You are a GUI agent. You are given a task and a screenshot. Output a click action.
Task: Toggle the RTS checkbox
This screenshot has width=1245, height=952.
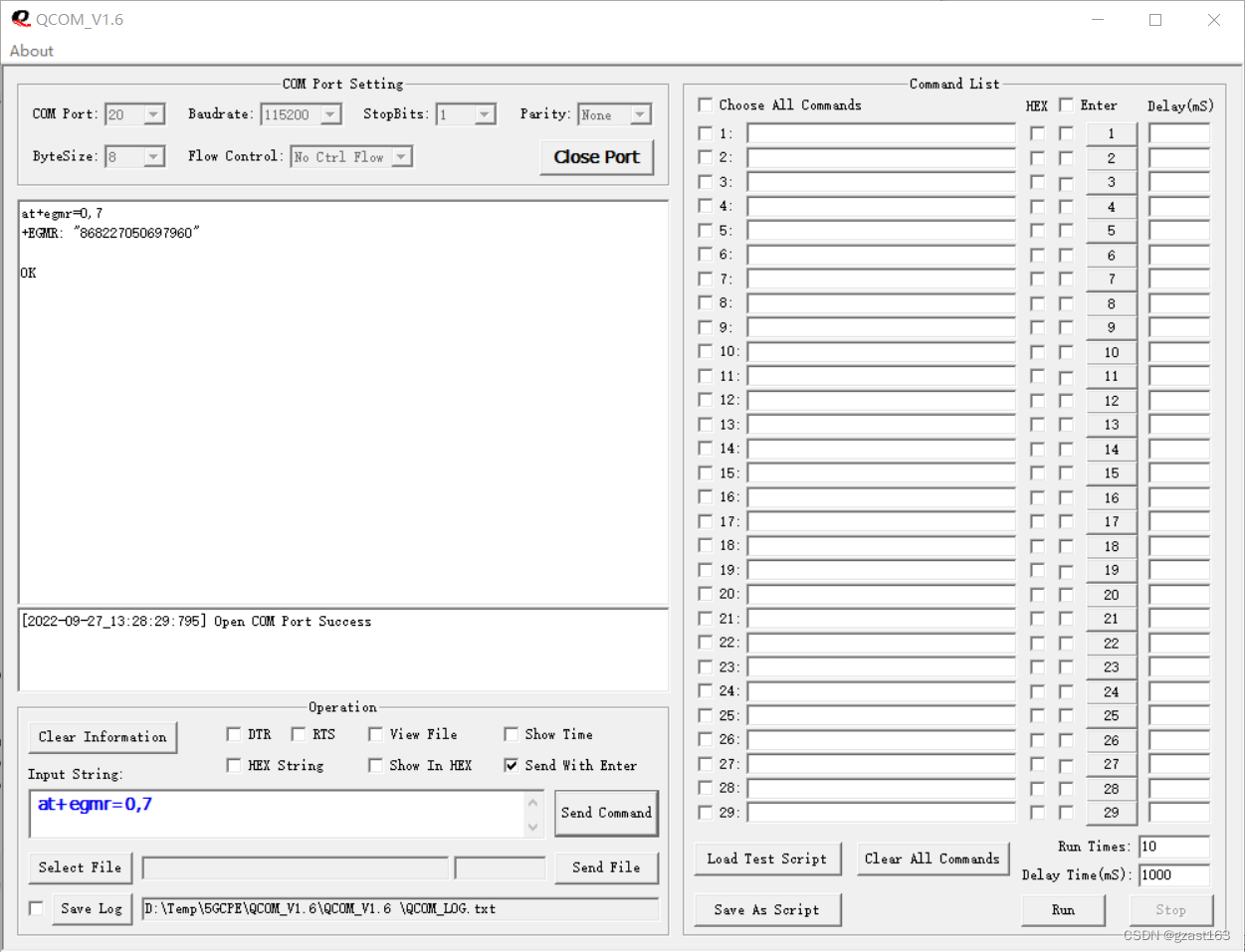(299, 734)
